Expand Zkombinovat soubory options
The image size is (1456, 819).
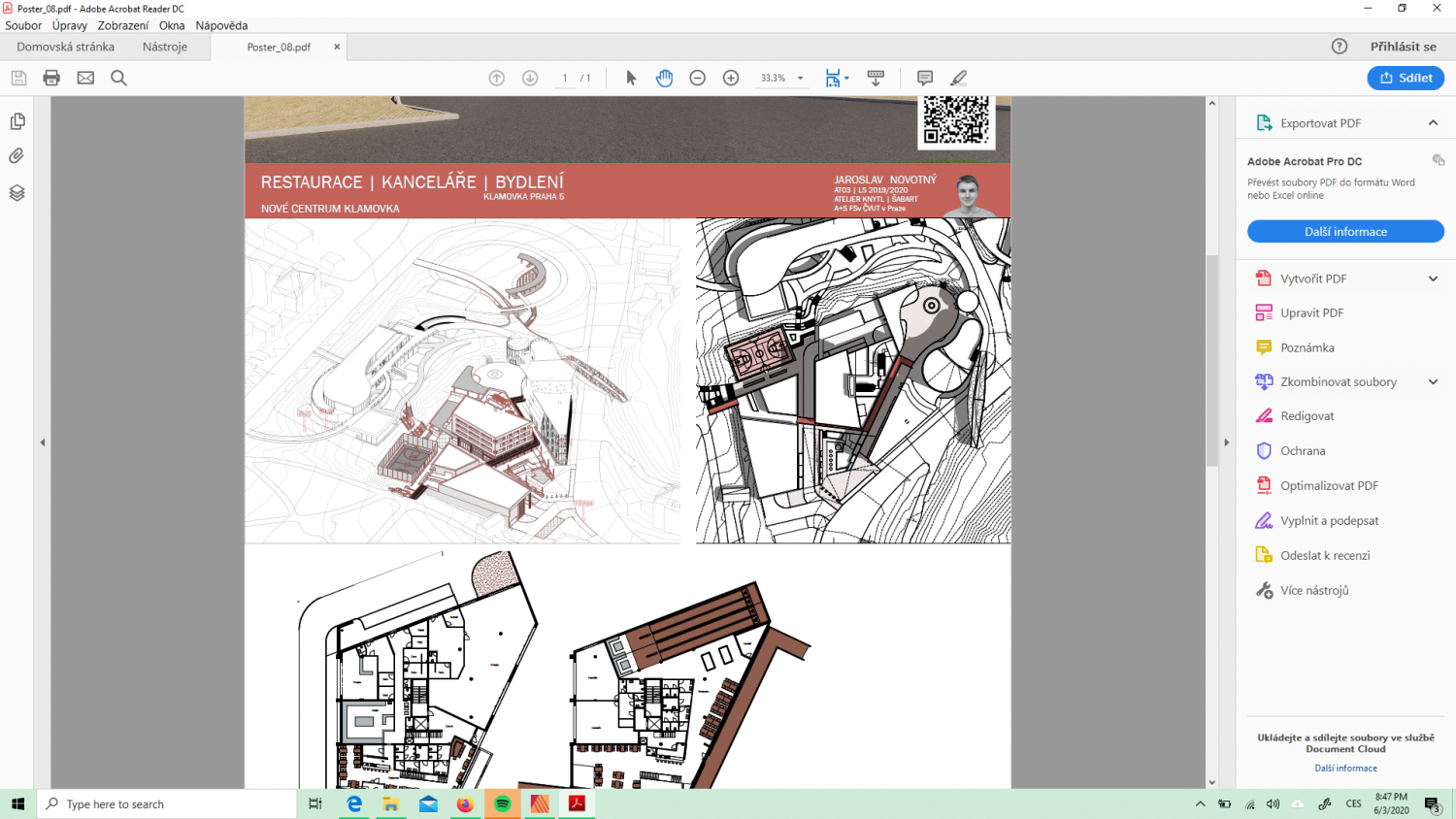click(1433, 381)
